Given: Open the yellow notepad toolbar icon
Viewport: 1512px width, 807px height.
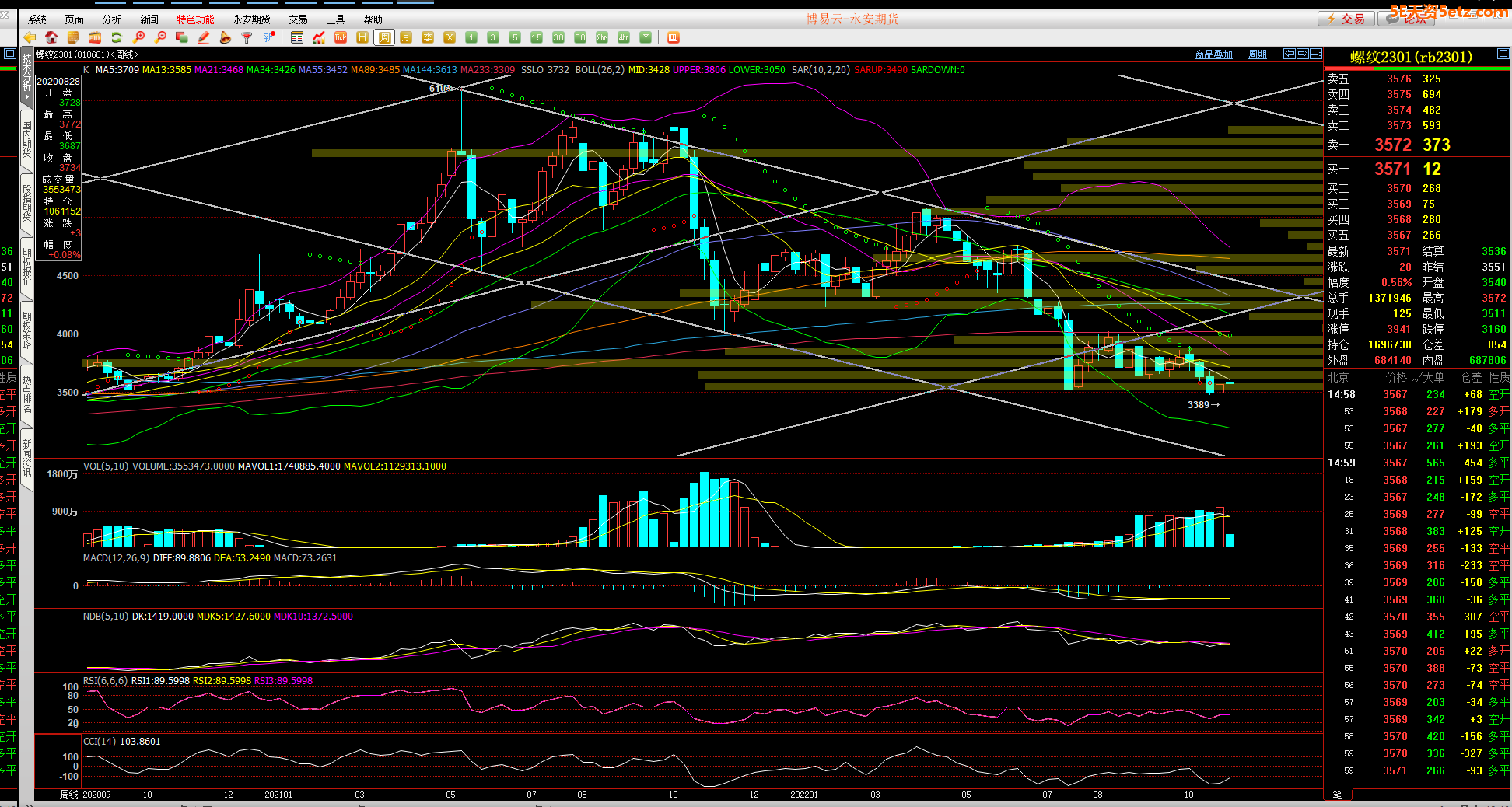Looking at the screenshot, I should [73, 37].
